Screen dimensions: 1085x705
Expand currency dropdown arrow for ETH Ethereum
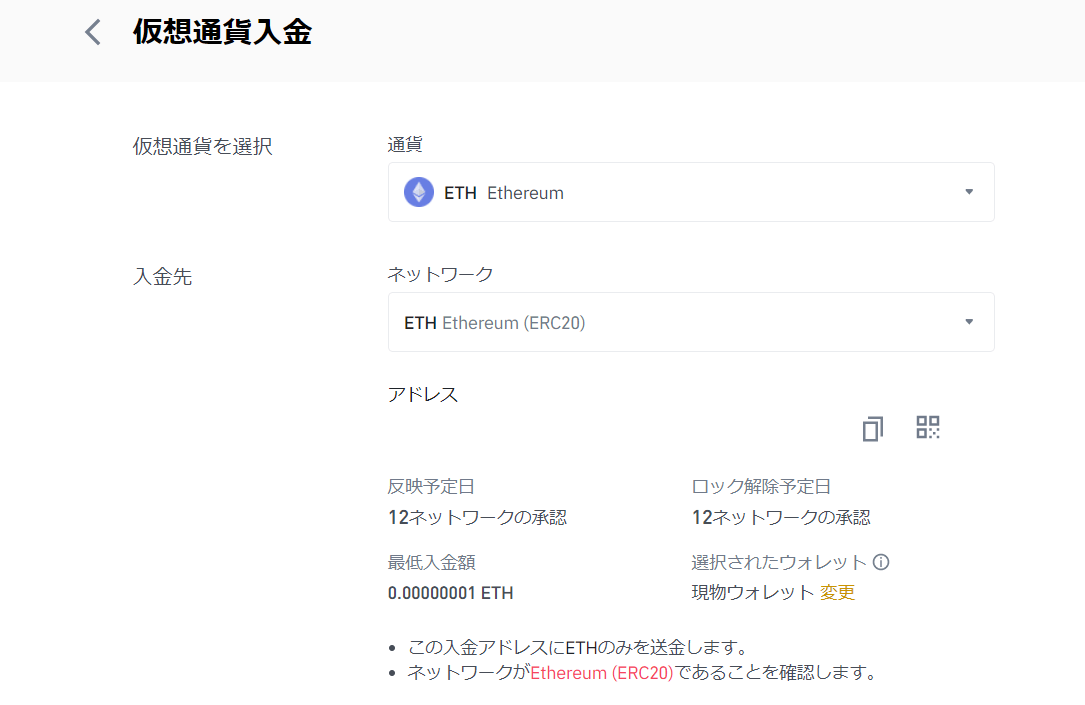[x=969, y=192]
